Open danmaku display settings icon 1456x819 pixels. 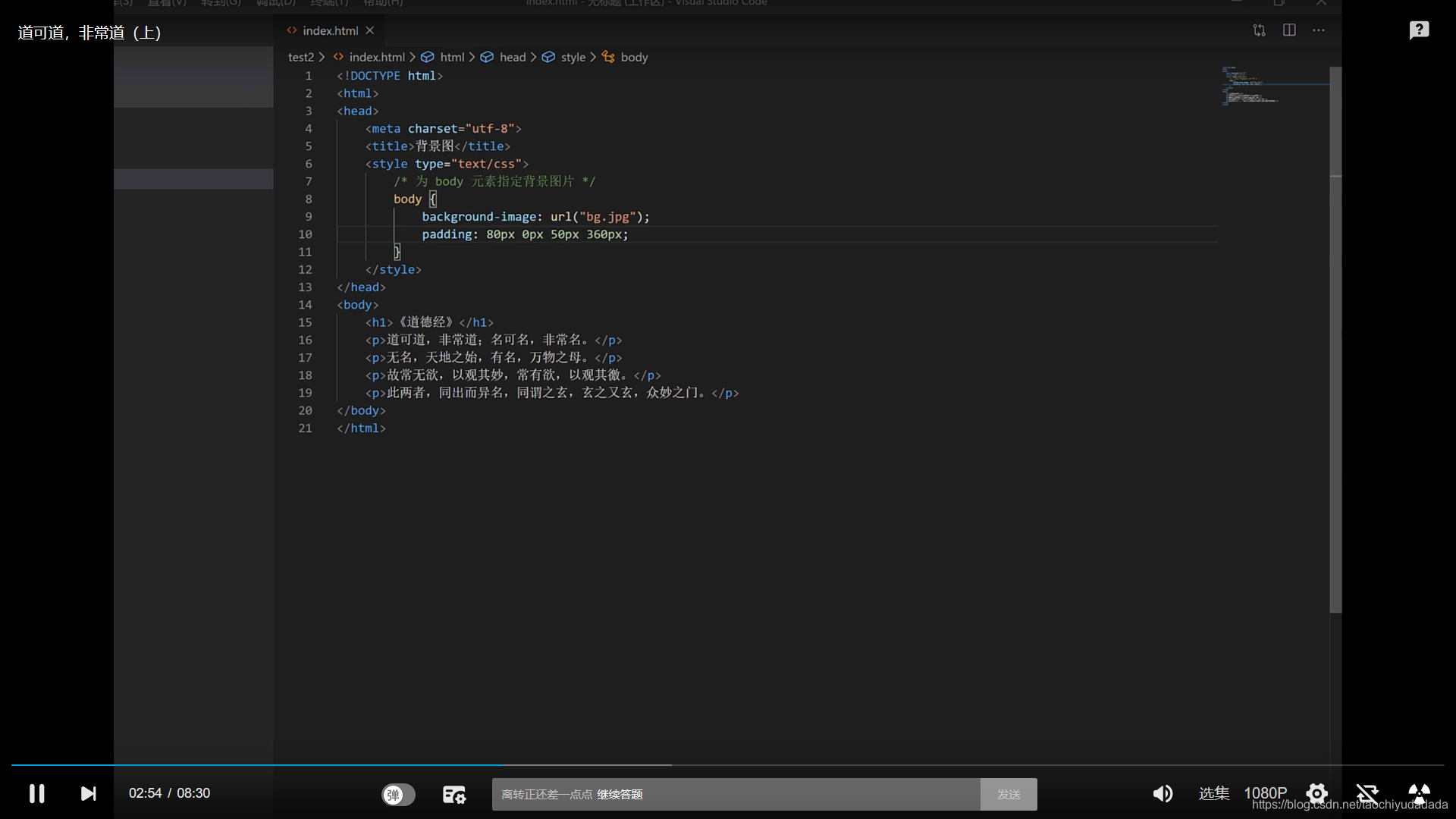point(453,794)
